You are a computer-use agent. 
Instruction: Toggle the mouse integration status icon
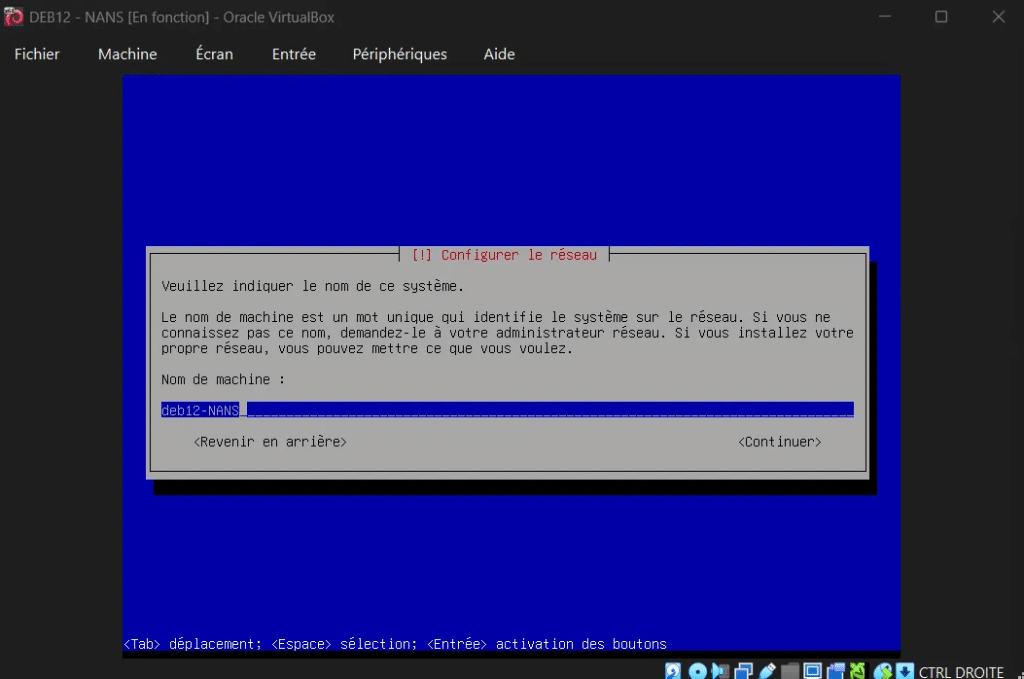coord(882,671)
